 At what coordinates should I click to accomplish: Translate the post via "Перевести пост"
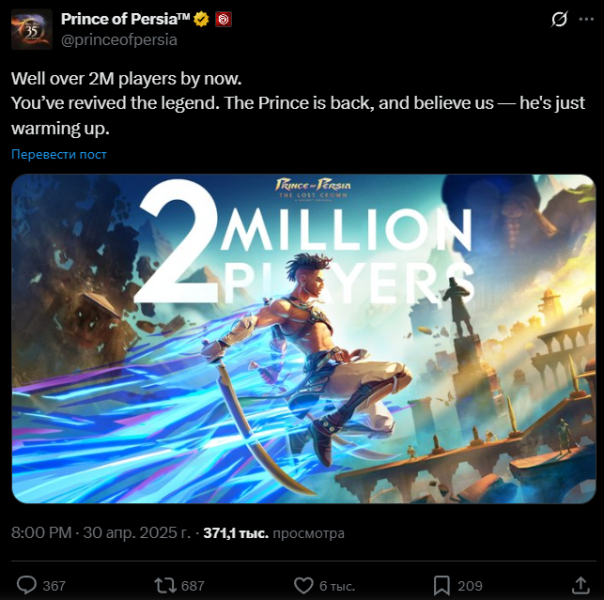(x=59, y=154)
